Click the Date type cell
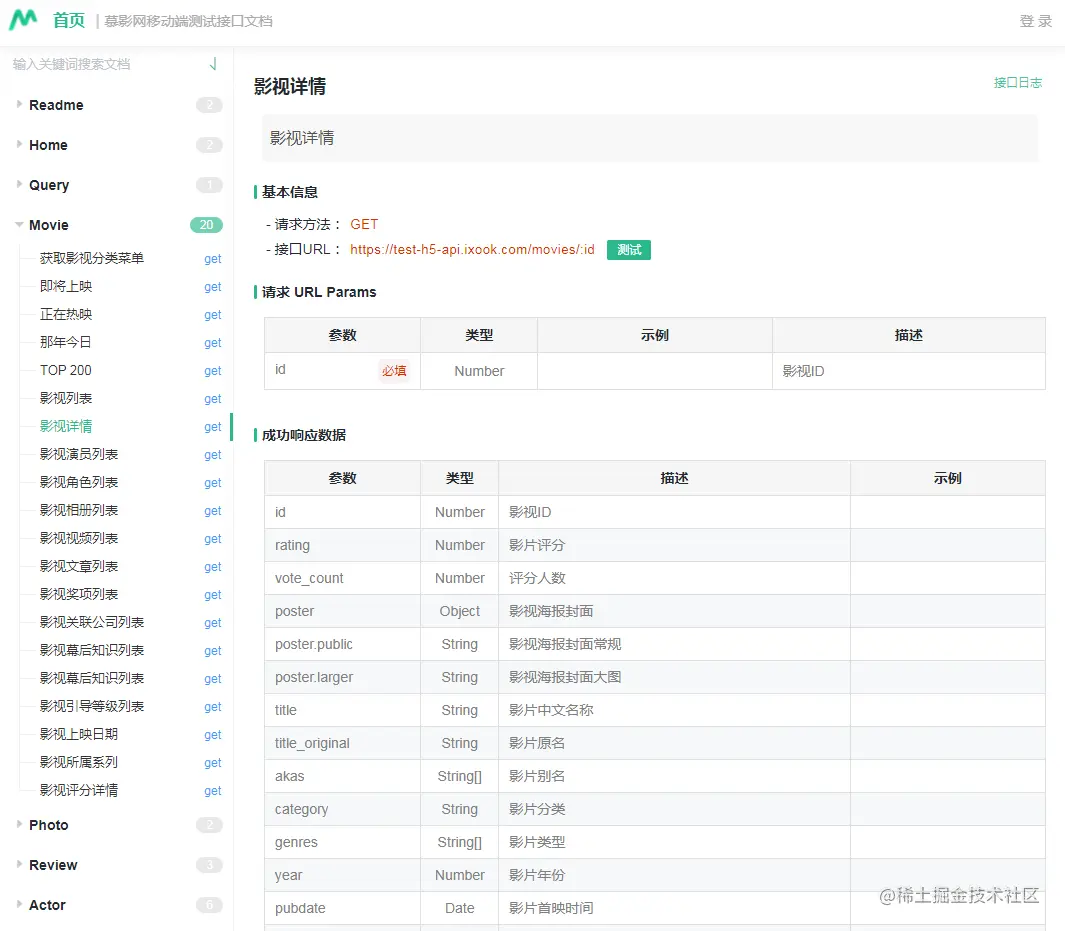1065x931 pixels. (x=460, y=908)
